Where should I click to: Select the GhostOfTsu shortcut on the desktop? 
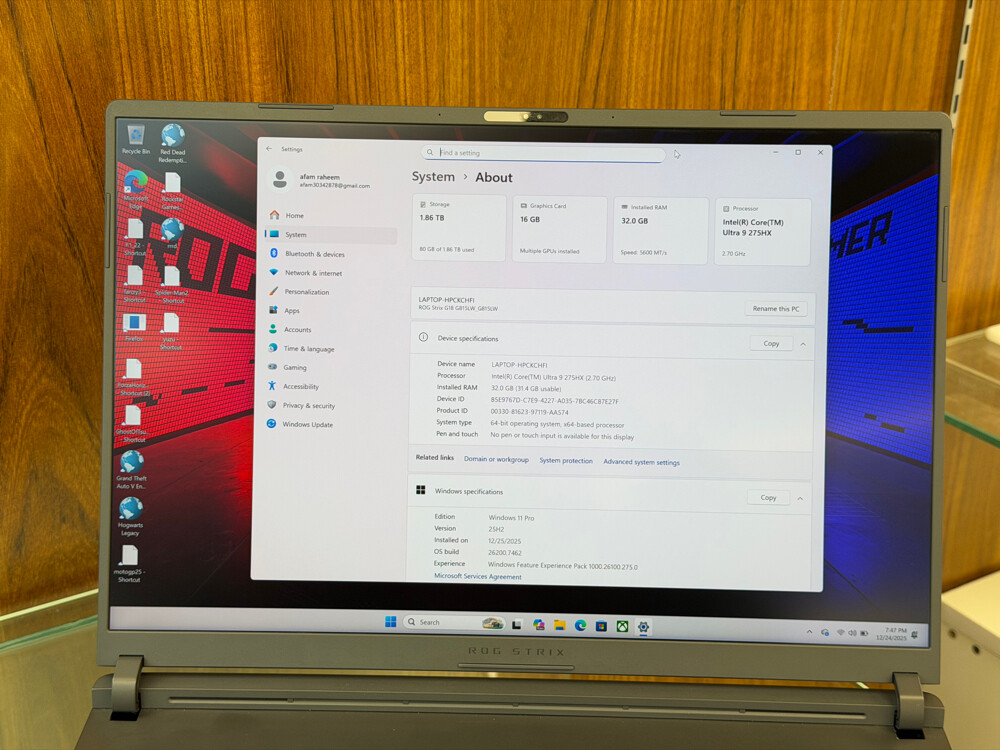click(131, 424)
